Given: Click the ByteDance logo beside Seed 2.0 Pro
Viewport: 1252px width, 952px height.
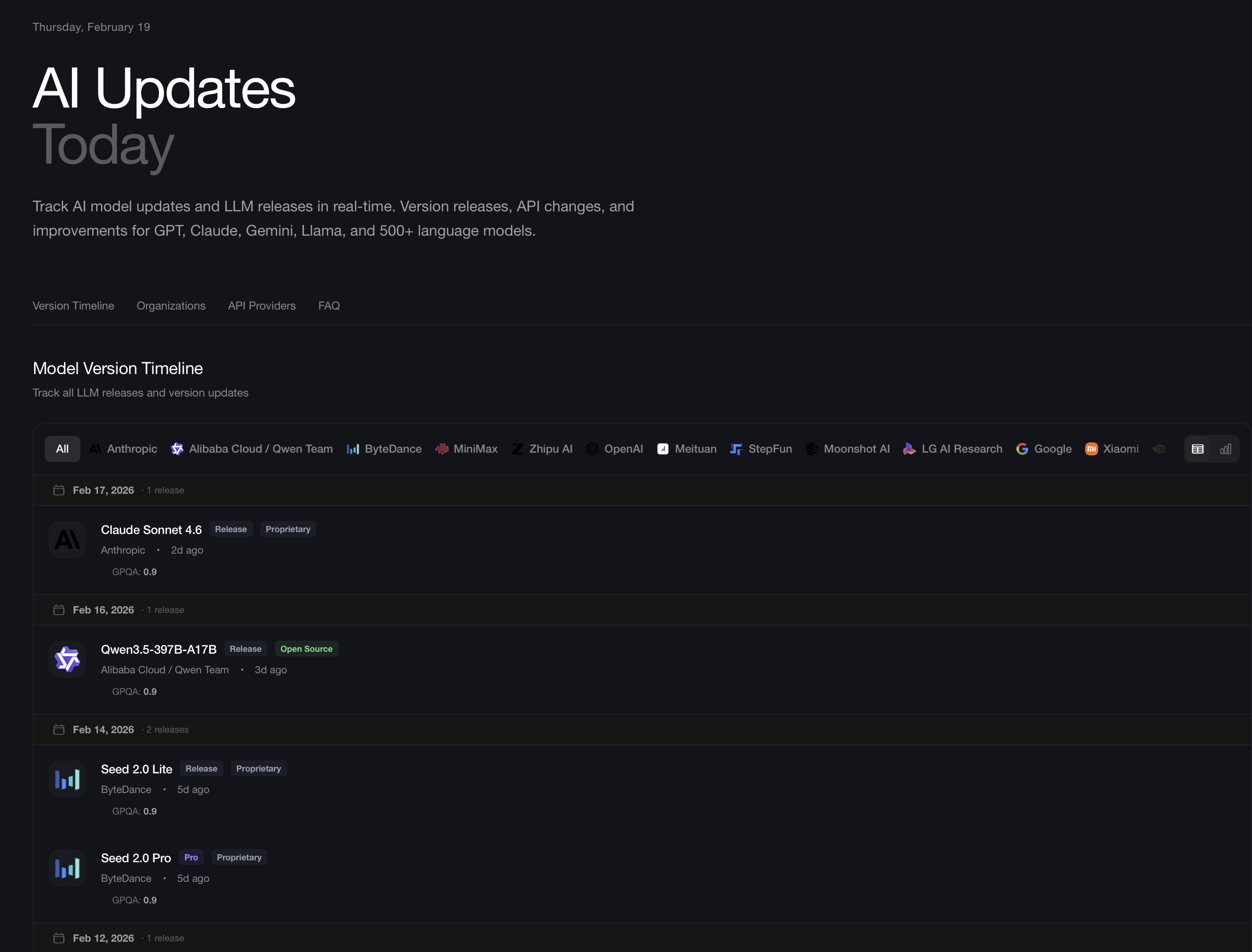Looking at the screenshot, I should click(x=67, y=867).
